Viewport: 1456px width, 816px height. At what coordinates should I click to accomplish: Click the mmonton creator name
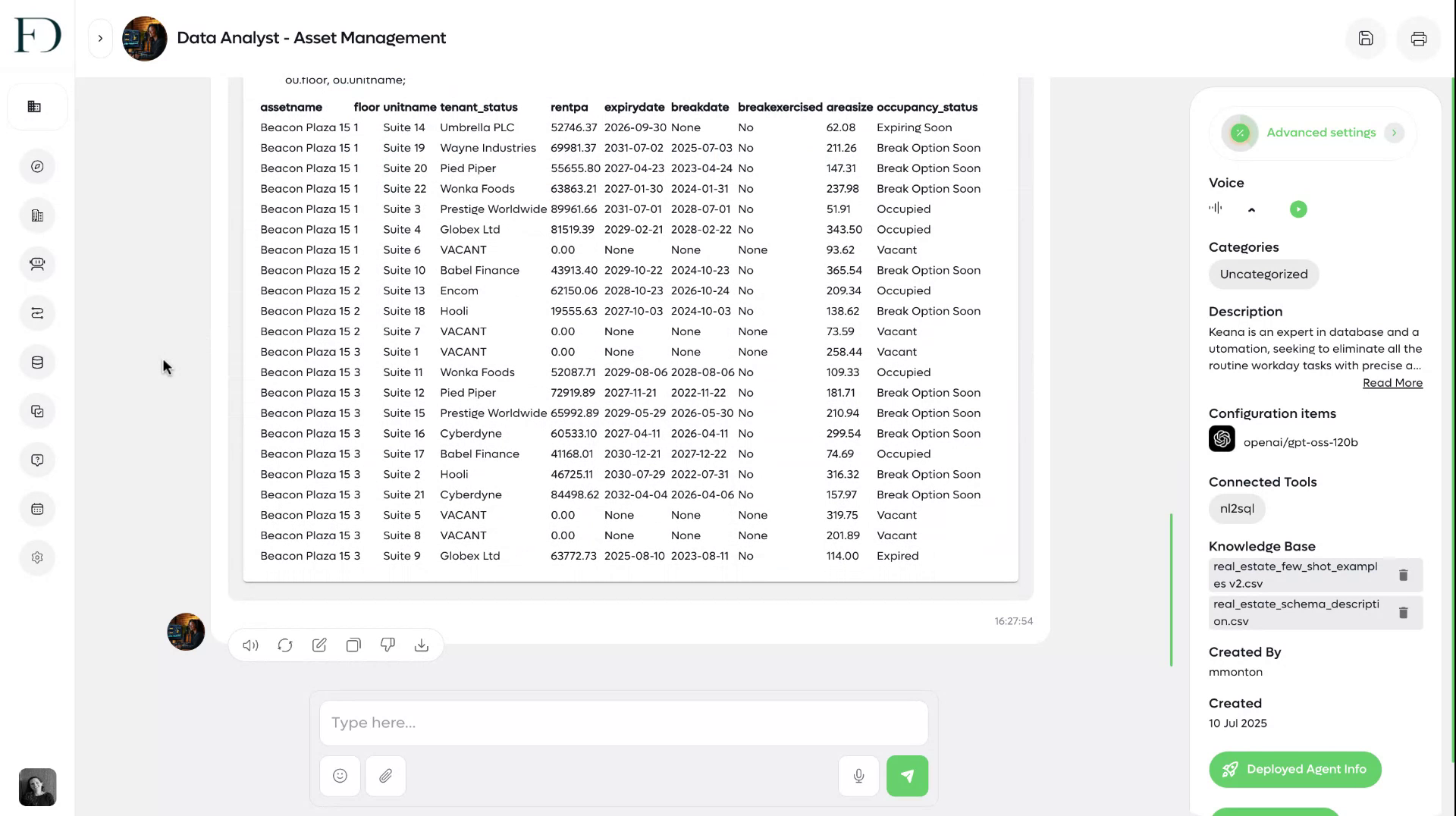pyautogui.click(x=1235, y=673)
